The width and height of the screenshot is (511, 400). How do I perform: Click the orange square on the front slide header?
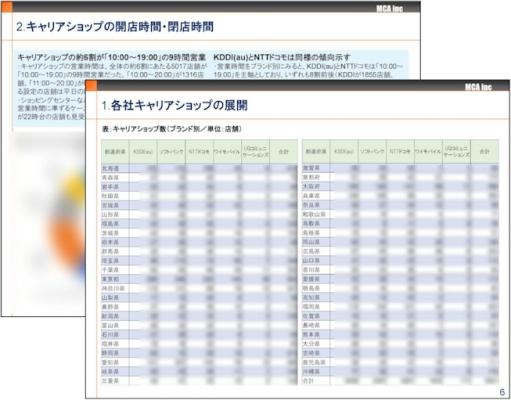pyautogui.click(x=91, y=86)
